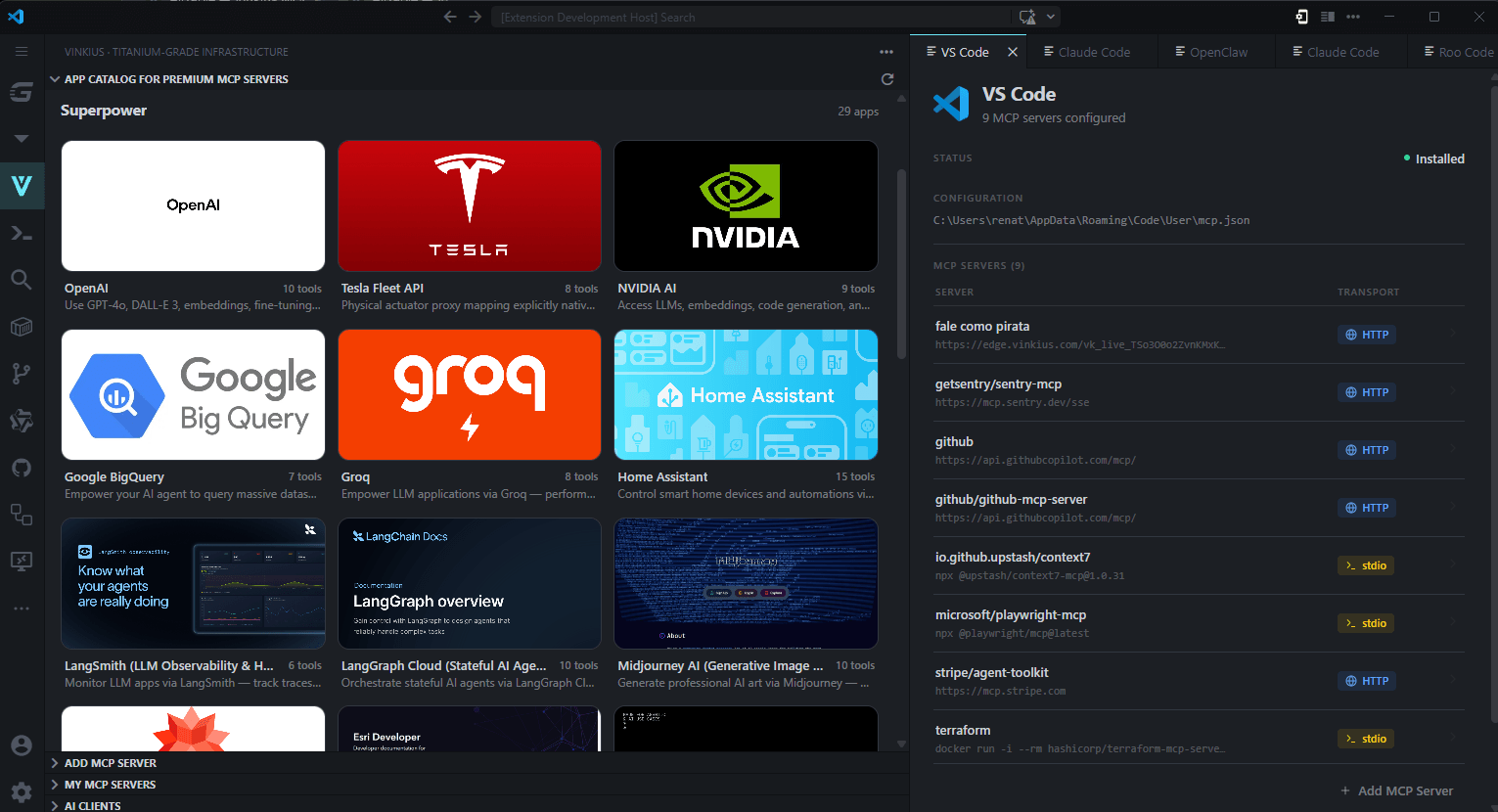Screen dimensions: 1498x812
Task: Open the Accounts profile icon
Action: [x=22, y=745]
